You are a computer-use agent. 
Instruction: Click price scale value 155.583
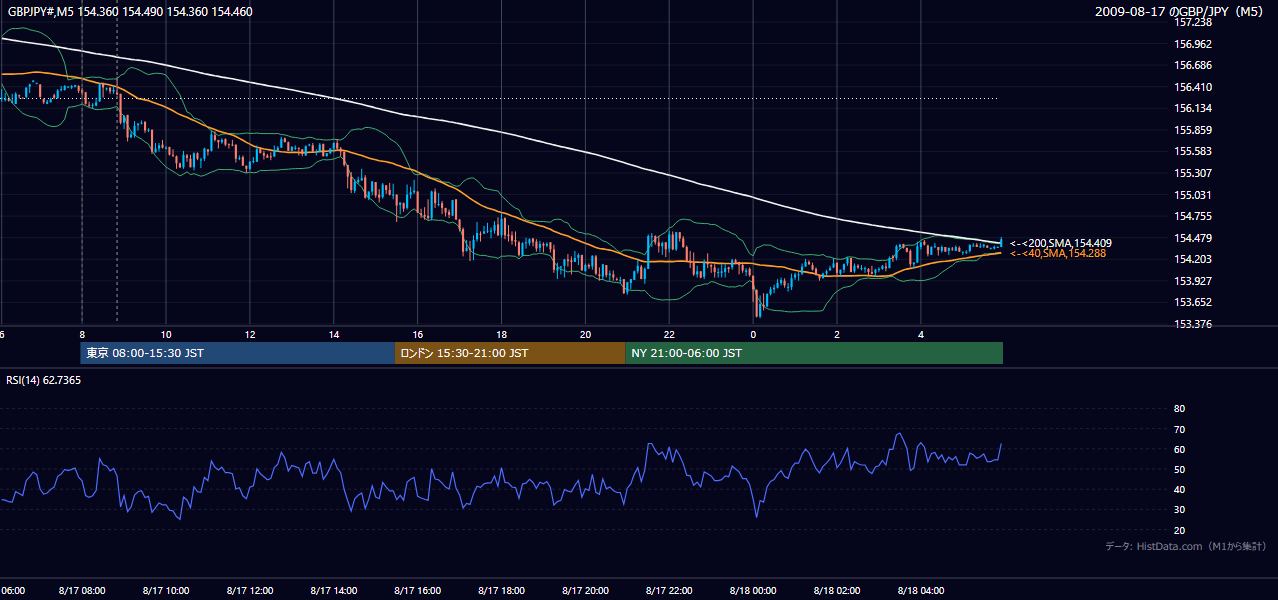(1192, 151)
